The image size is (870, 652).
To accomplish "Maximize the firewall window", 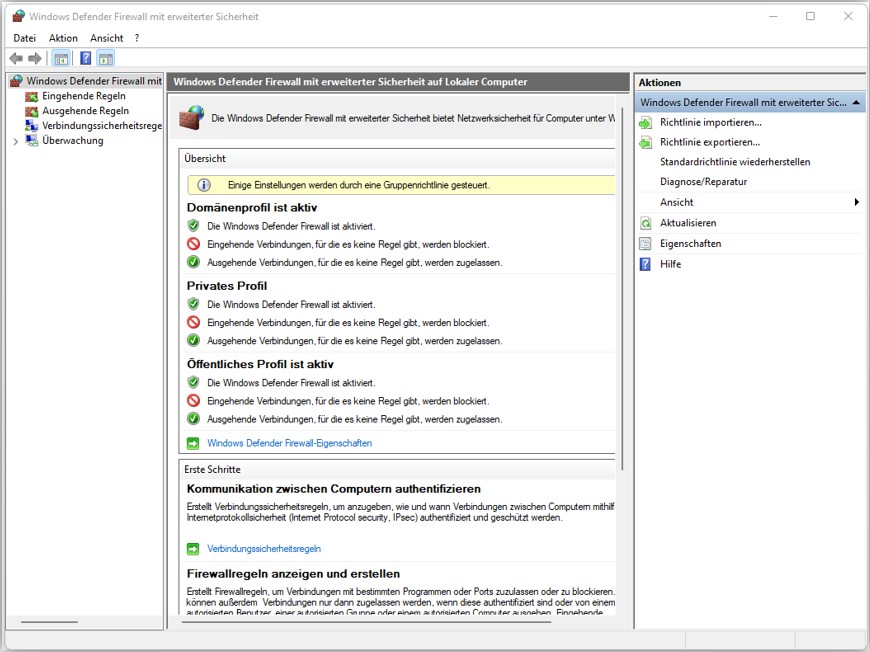I will 810,16.
